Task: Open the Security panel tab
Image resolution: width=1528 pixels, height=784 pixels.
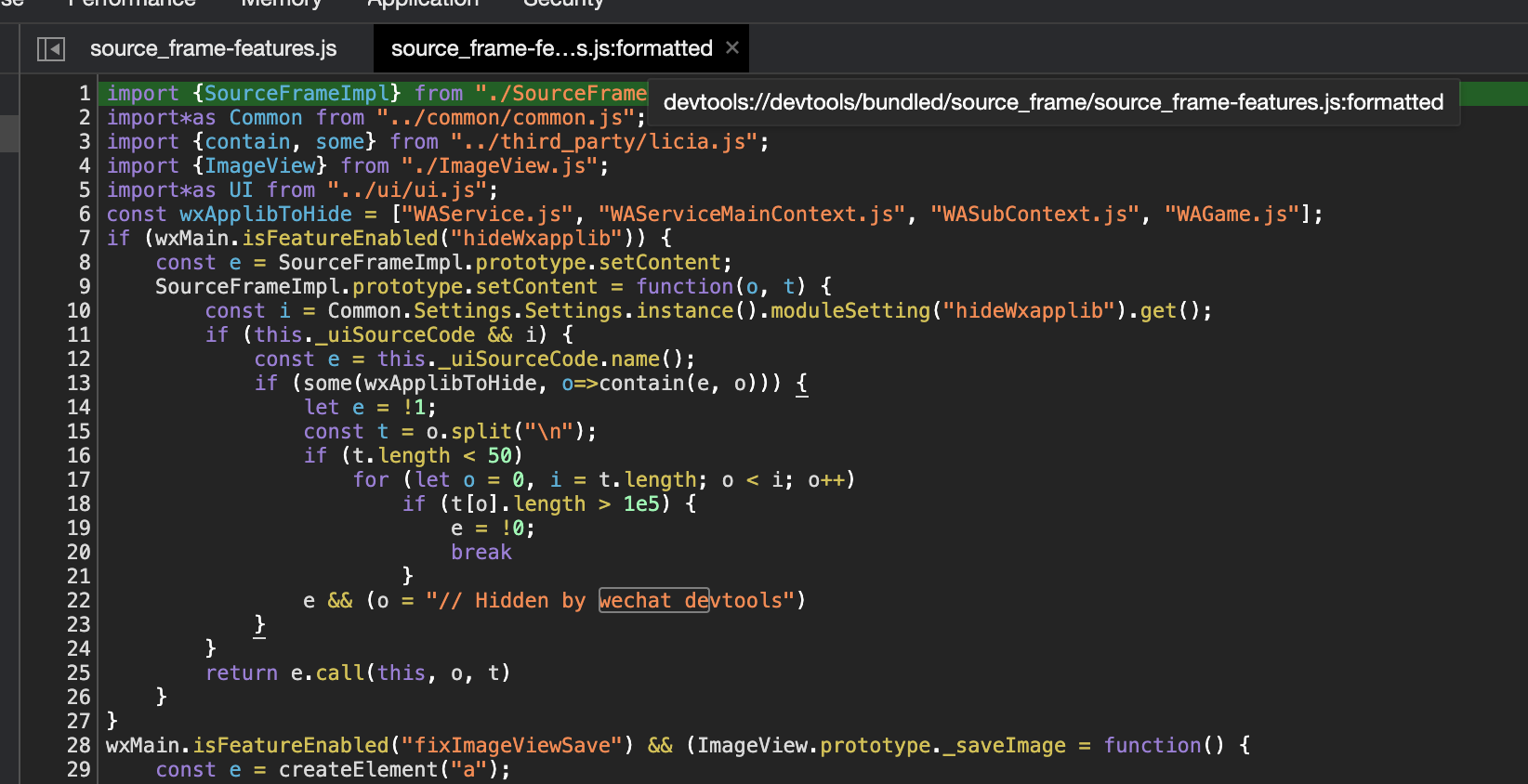Action: click(563, 4)
